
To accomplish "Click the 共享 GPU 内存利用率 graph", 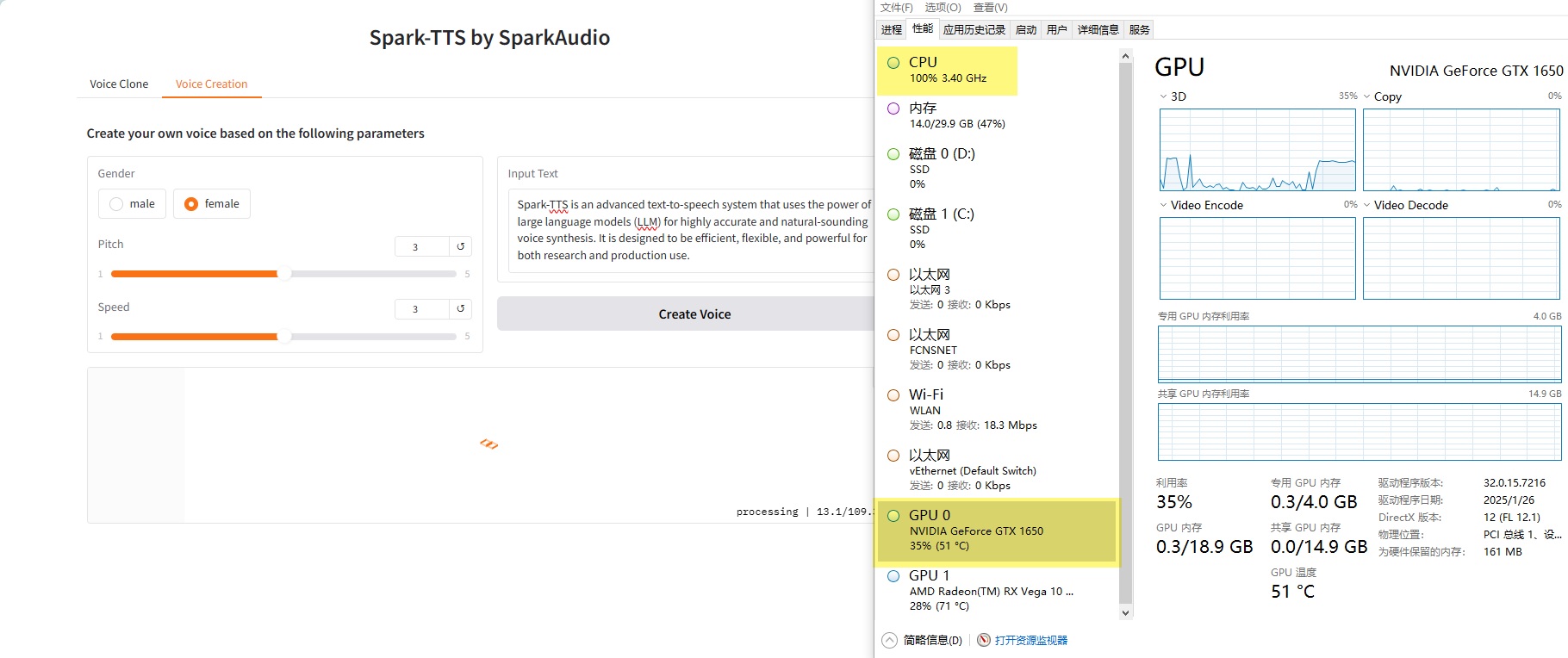I will [x=1360, y=431].
